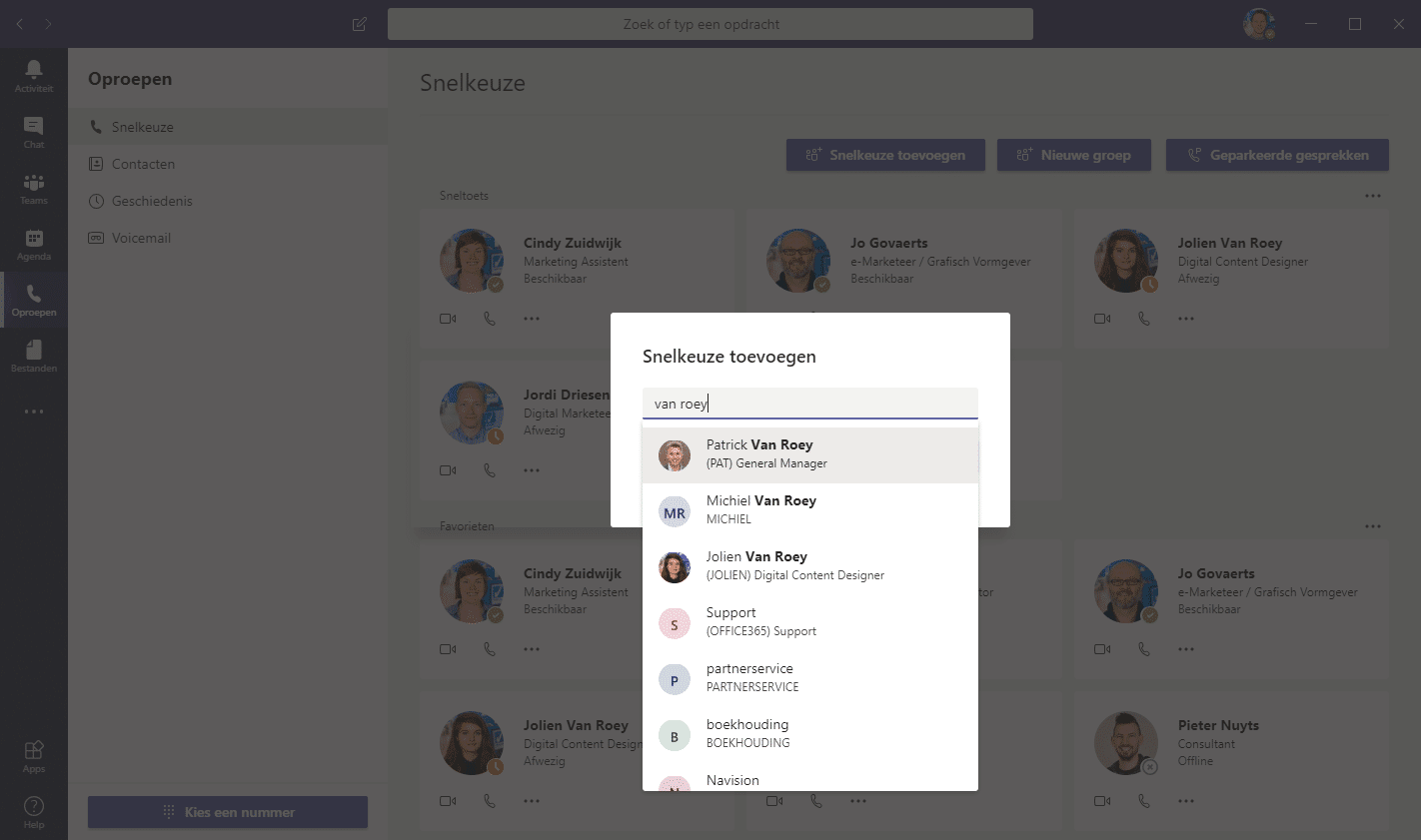This screenshot has width=1421, height=840.
Task: Select the Oproepen phone icon in sidebar
Action: coord(34,300)
